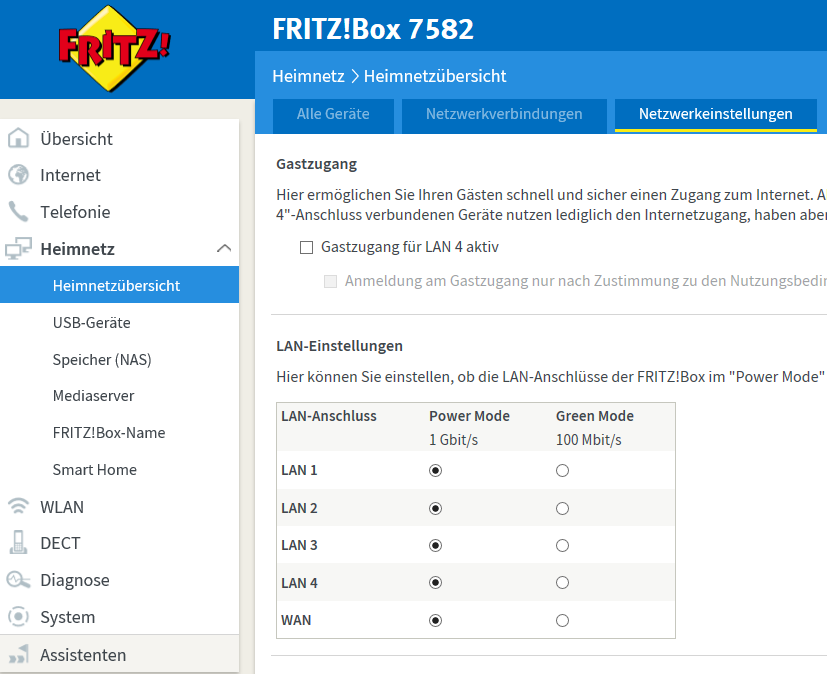Set LAN 4 to Green Mode
The height and width of the screenshot is (674, 827).
tap(562, 582)
